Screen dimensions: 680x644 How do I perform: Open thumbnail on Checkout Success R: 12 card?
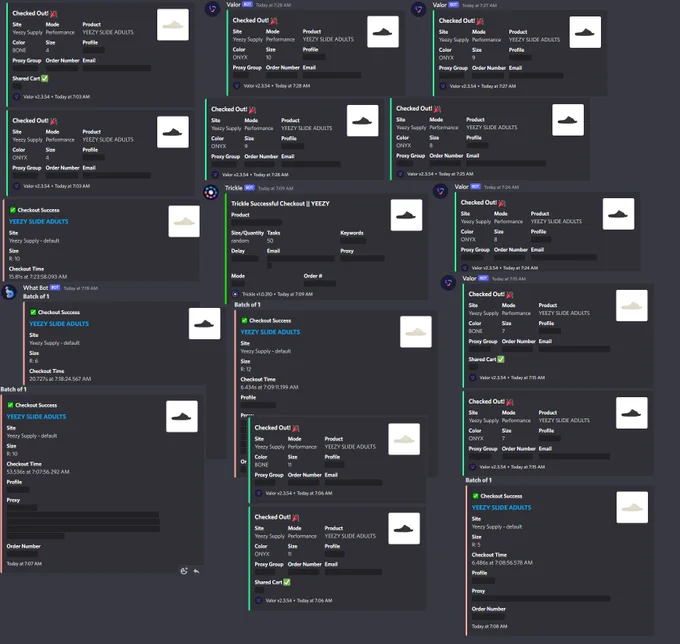pos(415,332)
